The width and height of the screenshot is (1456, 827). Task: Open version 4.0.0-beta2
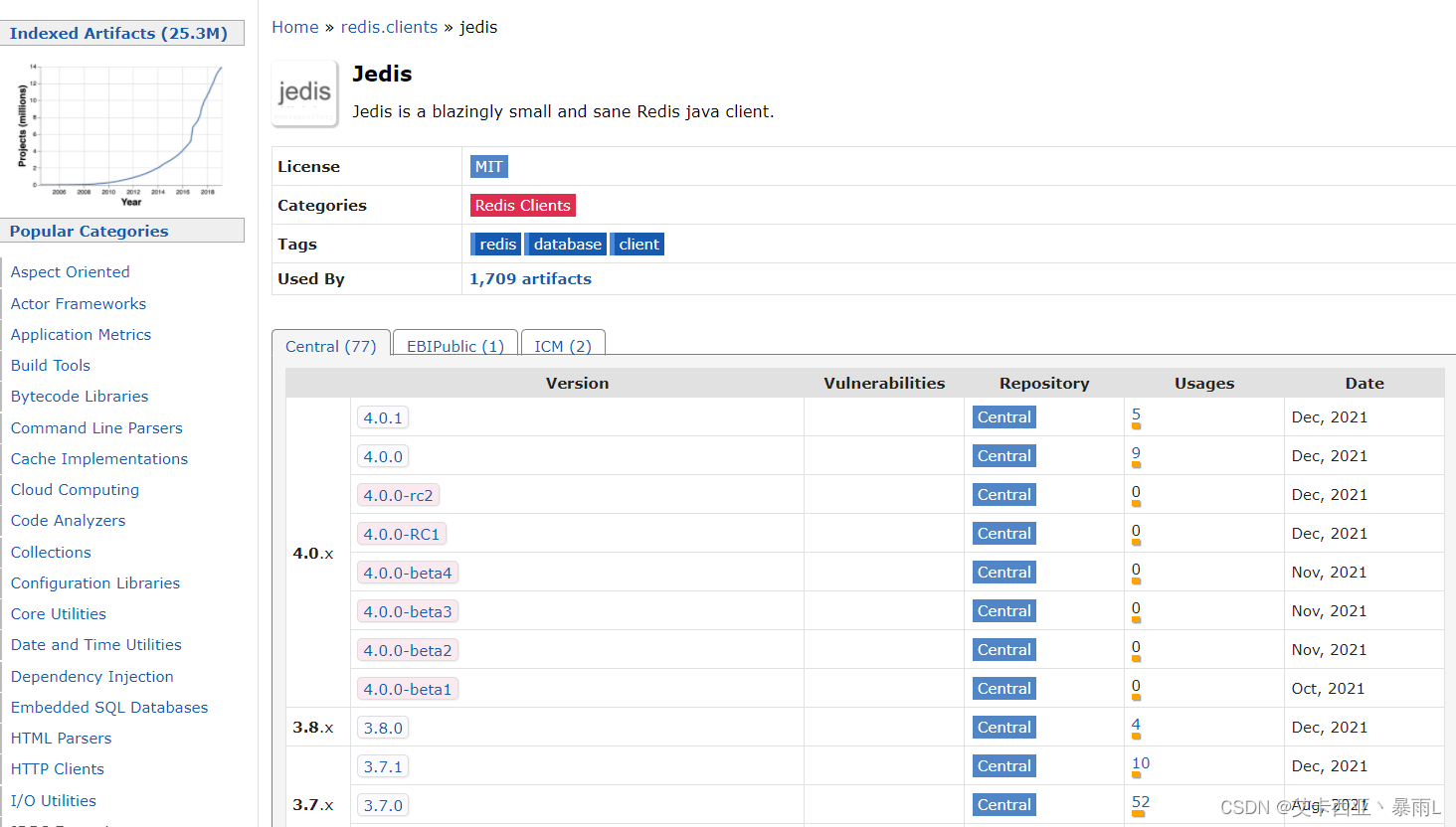(408, 651)
